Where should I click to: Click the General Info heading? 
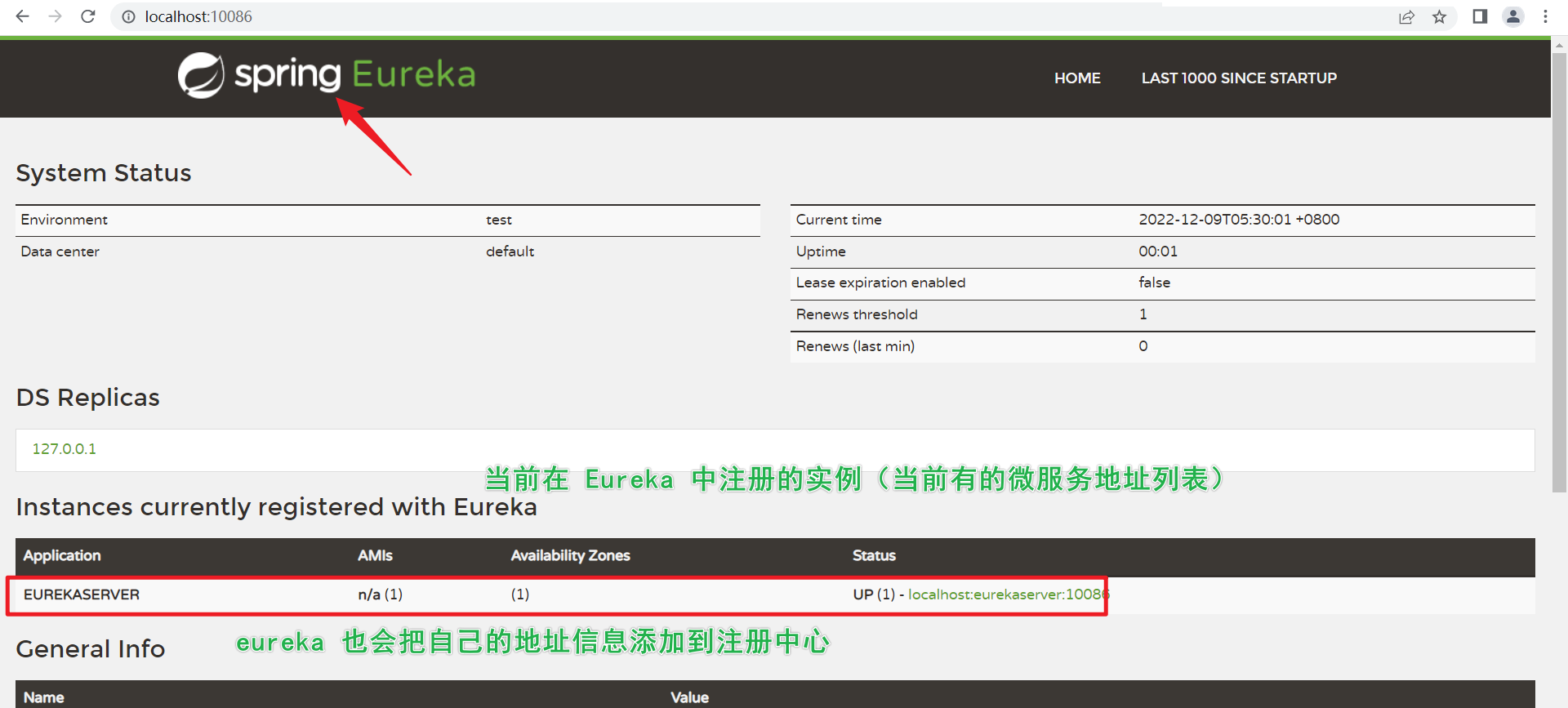click(91, 649)
